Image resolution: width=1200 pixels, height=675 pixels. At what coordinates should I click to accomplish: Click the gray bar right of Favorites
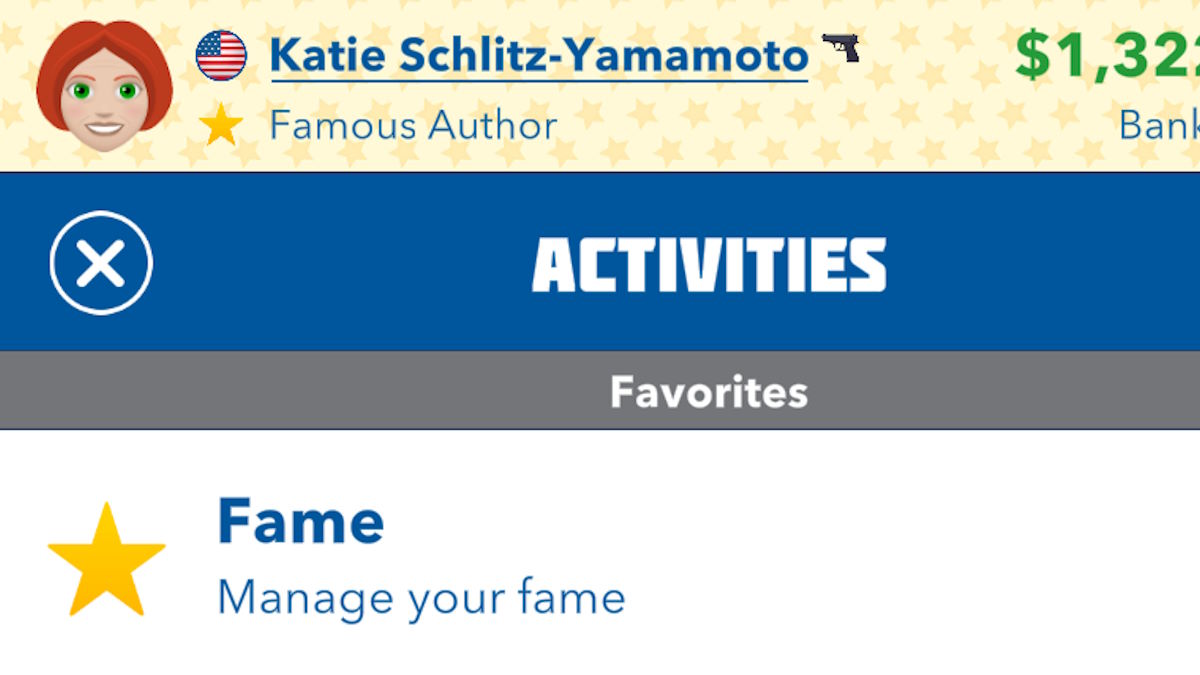click(1000, 392)
